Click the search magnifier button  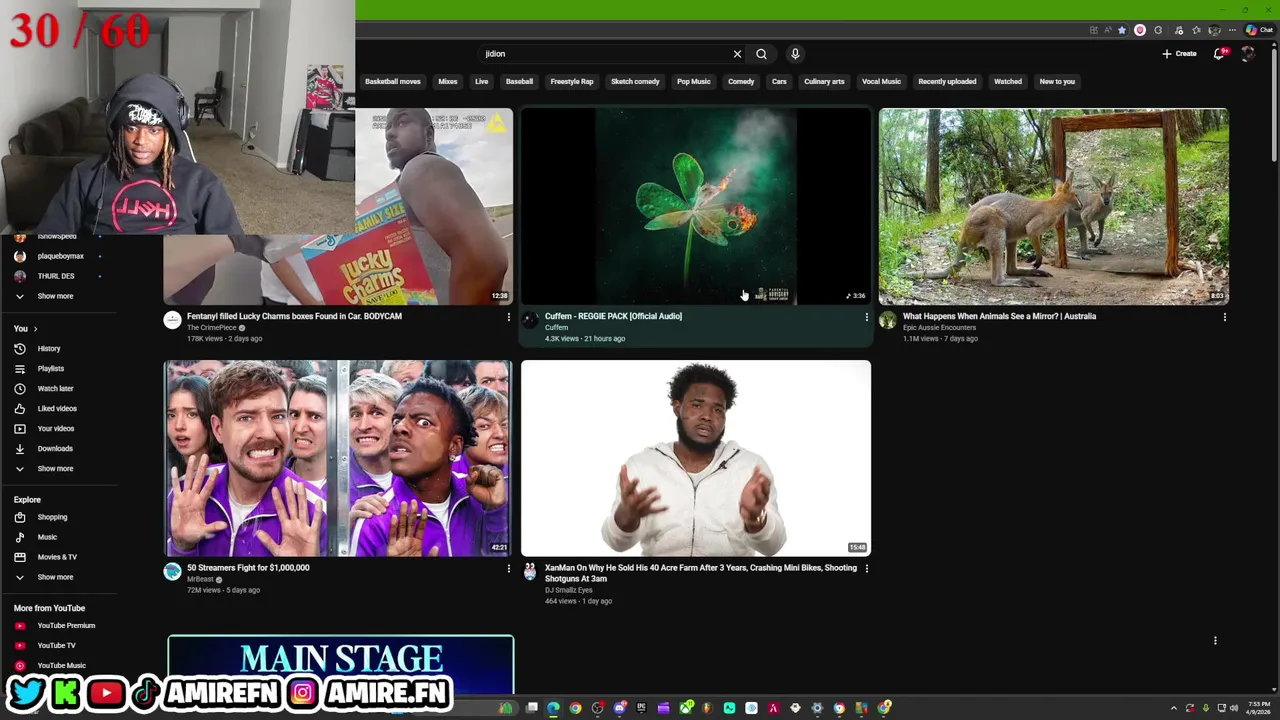click(x=761, y=54)
